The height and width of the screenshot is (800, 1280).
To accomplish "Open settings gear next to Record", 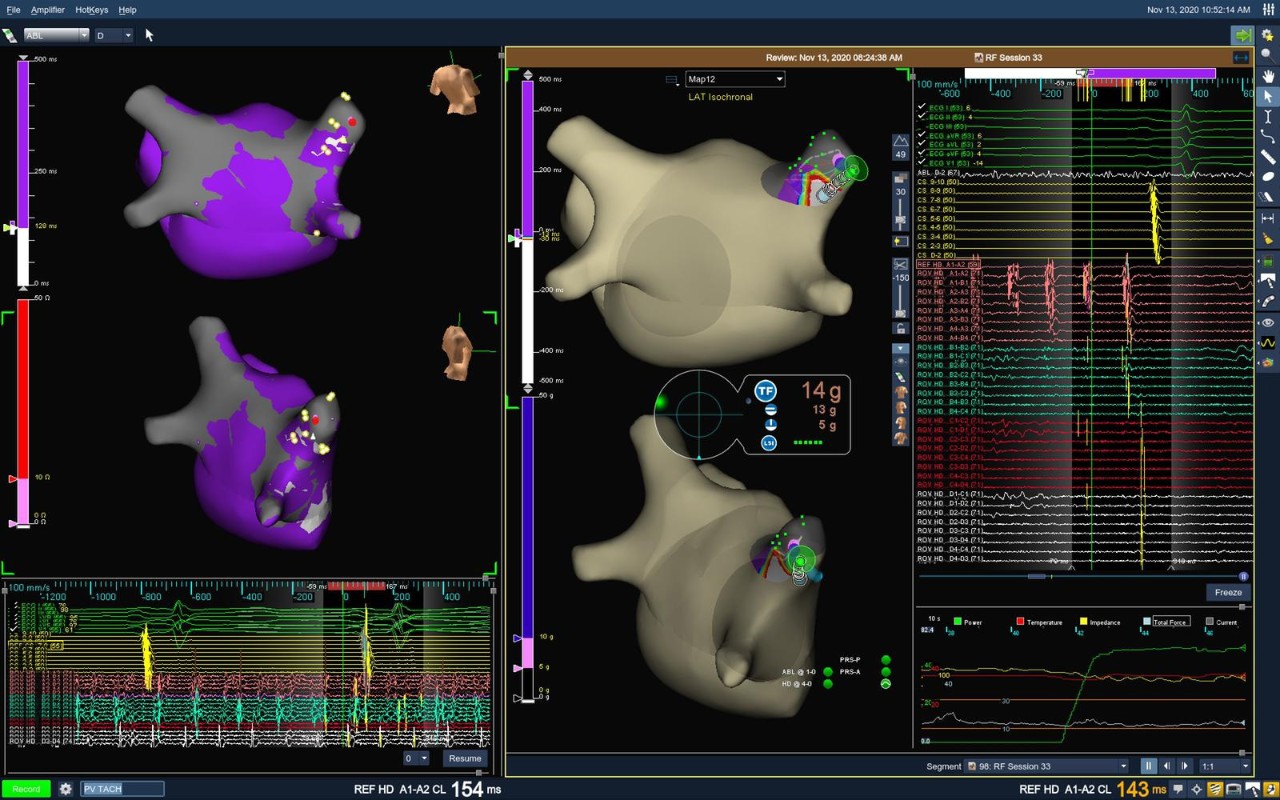I will pyautogui.click(x=66, y=789).
